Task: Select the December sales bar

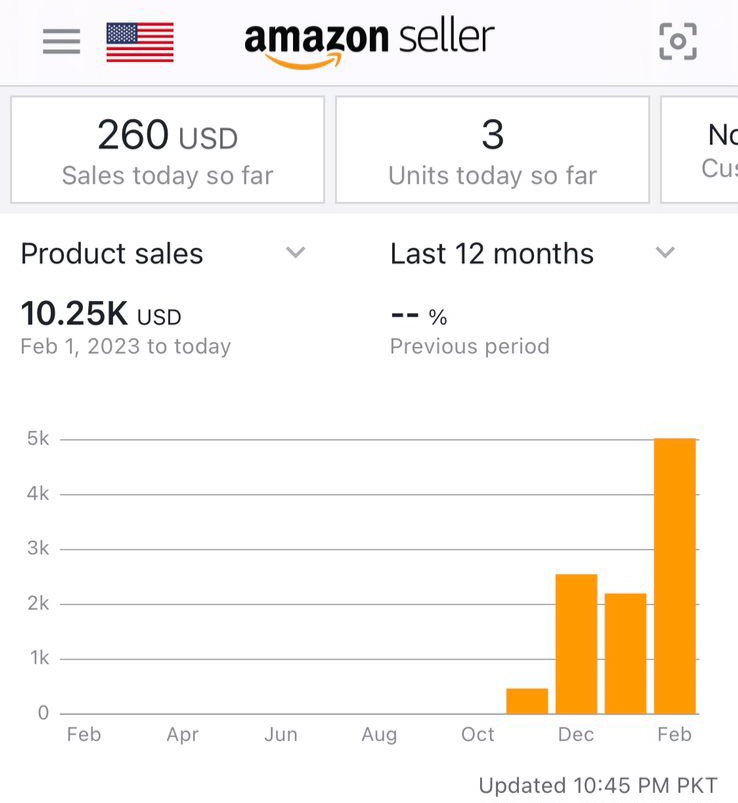Action: 576,644
